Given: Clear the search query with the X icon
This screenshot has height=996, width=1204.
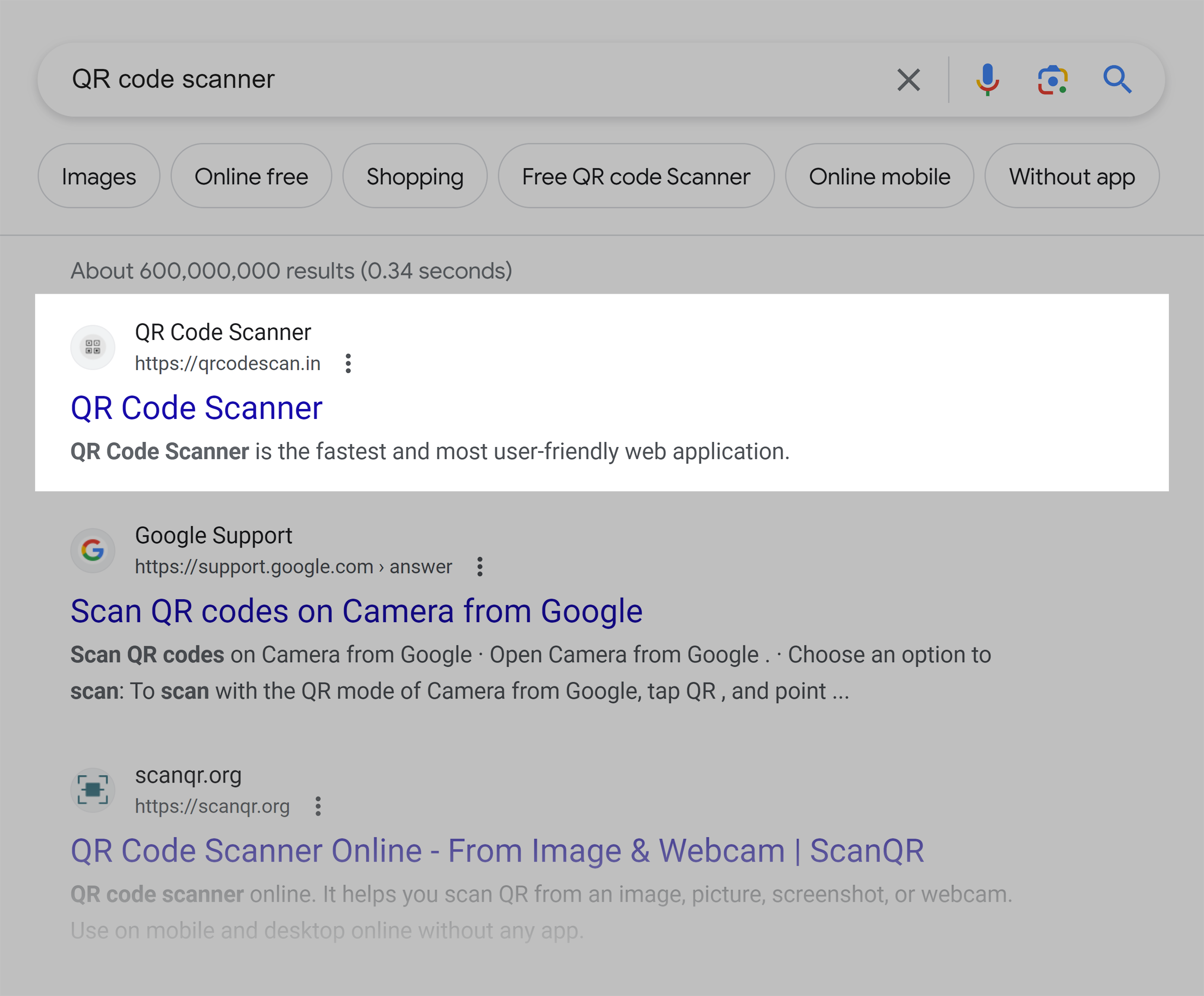Looking at the screenshot, I should 908,79.
